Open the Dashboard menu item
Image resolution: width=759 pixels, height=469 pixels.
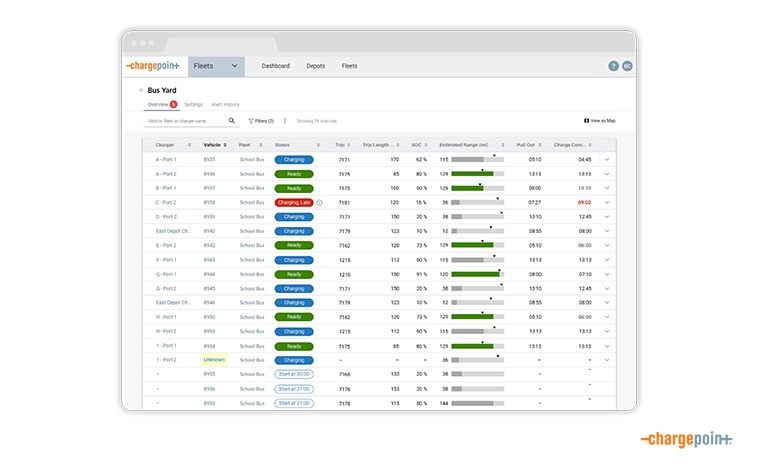click(x=275, y=66)
